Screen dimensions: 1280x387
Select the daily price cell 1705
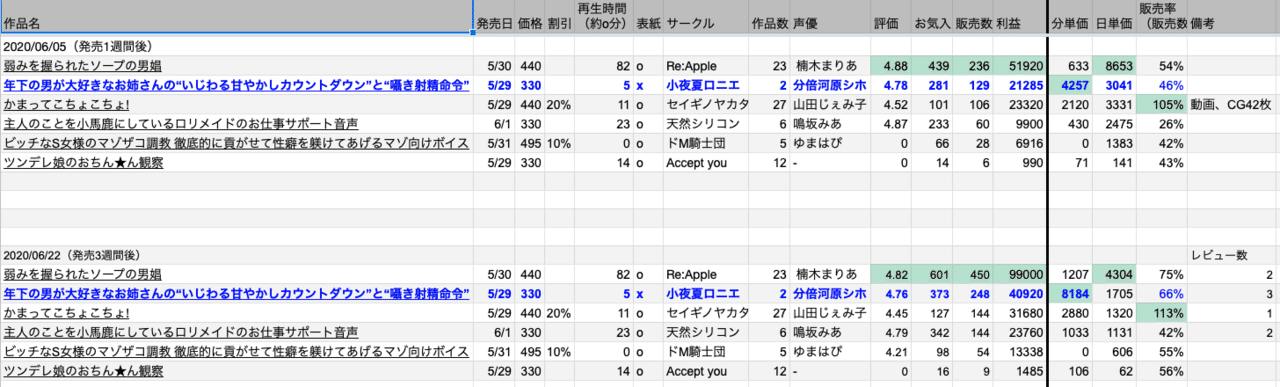(x=1114, y=293)
